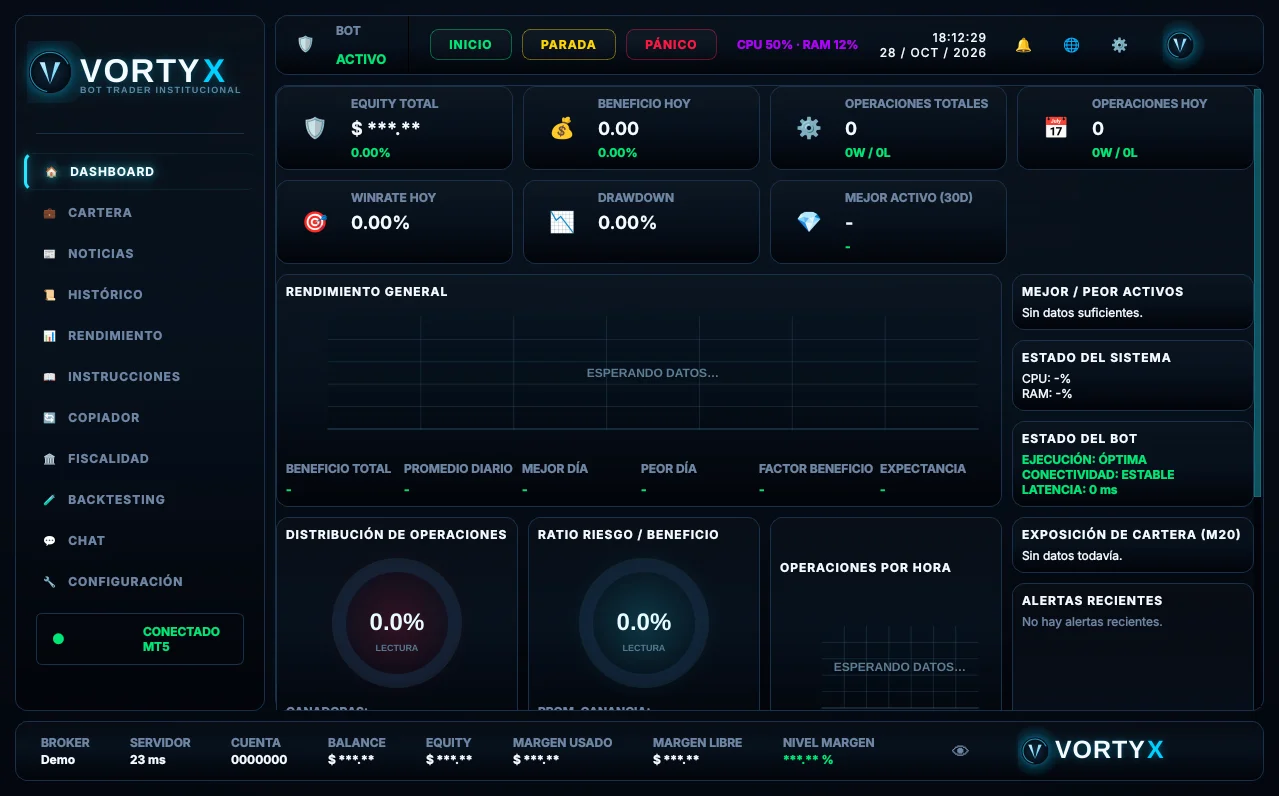Click the CONECTADO MT5 status box
The height and width of the screenshot is (796, 1279).
click(x=140, y=639)
